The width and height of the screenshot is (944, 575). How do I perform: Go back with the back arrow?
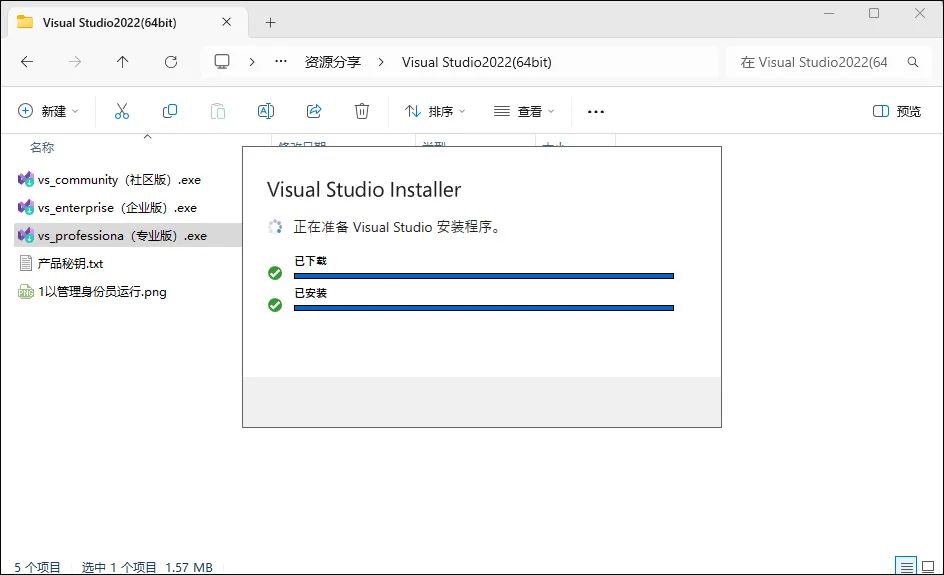coord(27,61)
